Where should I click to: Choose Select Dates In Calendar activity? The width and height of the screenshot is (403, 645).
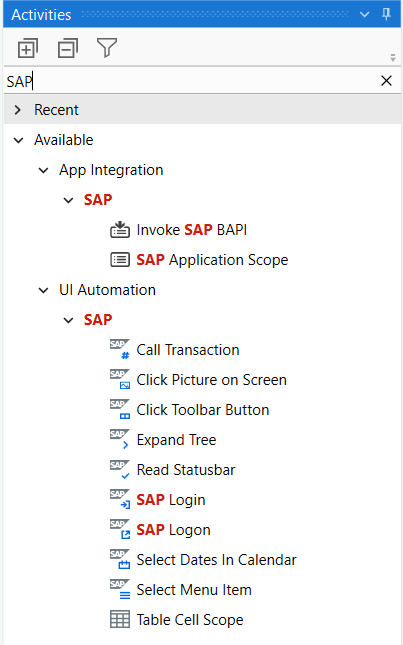pyautogui.click(x=216, y=560)
